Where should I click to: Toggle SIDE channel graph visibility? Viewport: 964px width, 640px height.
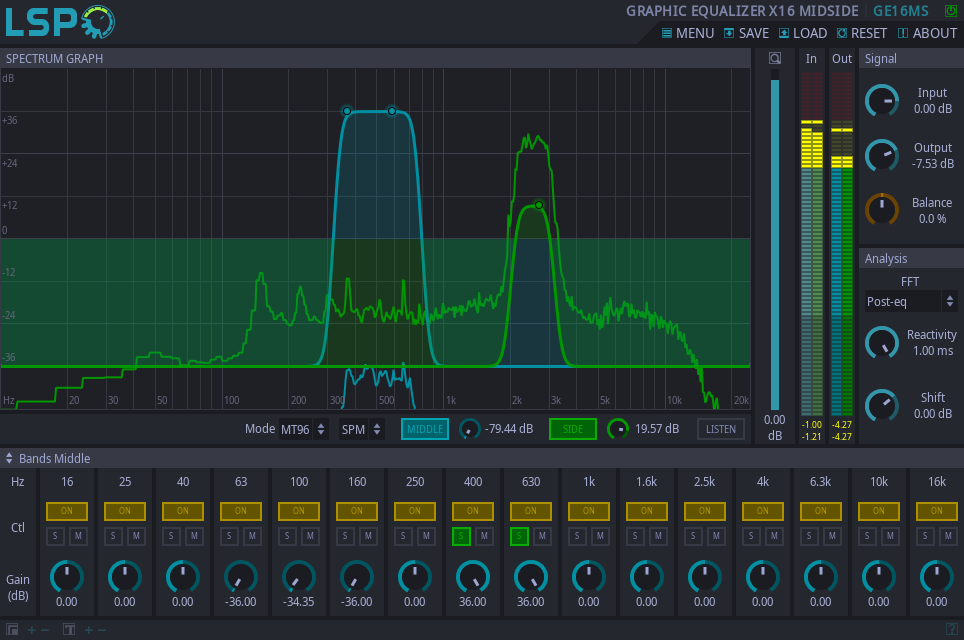click(572, 429)
